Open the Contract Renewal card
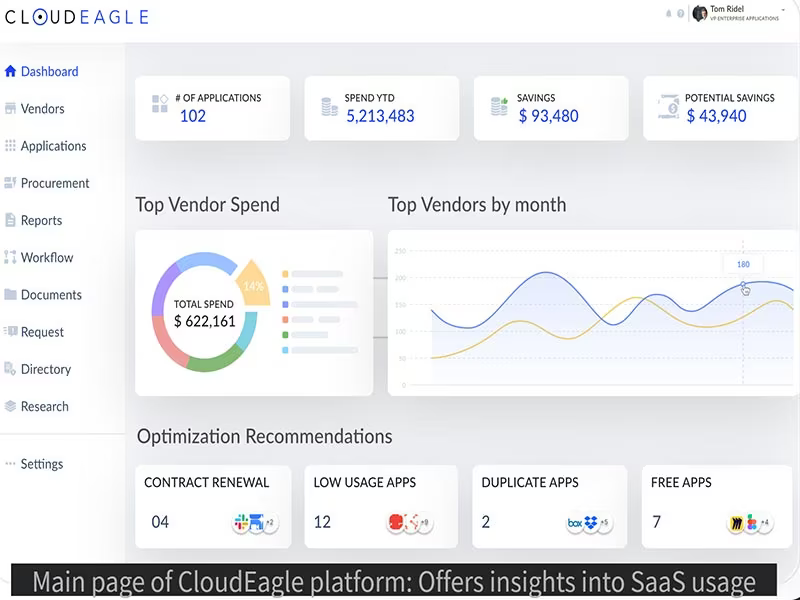Screen dimensions: 800x600 213,506
